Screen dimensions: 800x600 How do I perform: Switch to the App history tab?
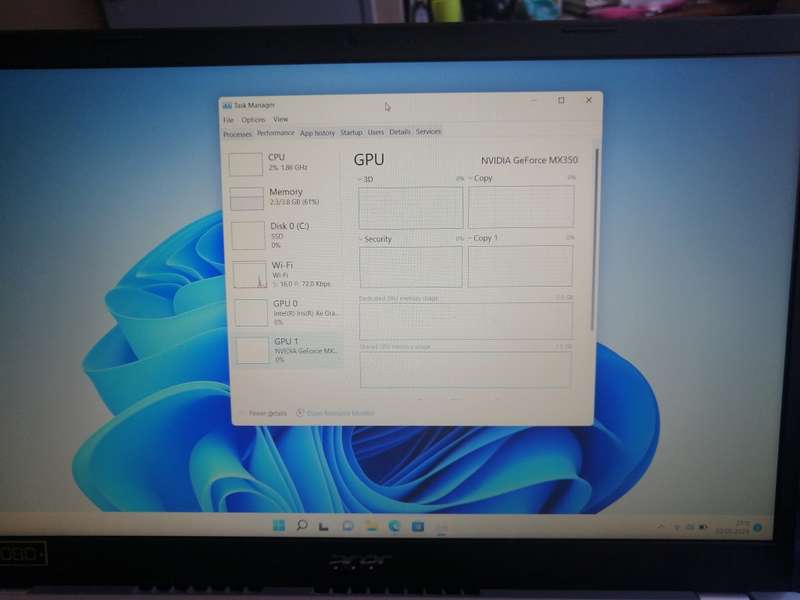point(317,133)
